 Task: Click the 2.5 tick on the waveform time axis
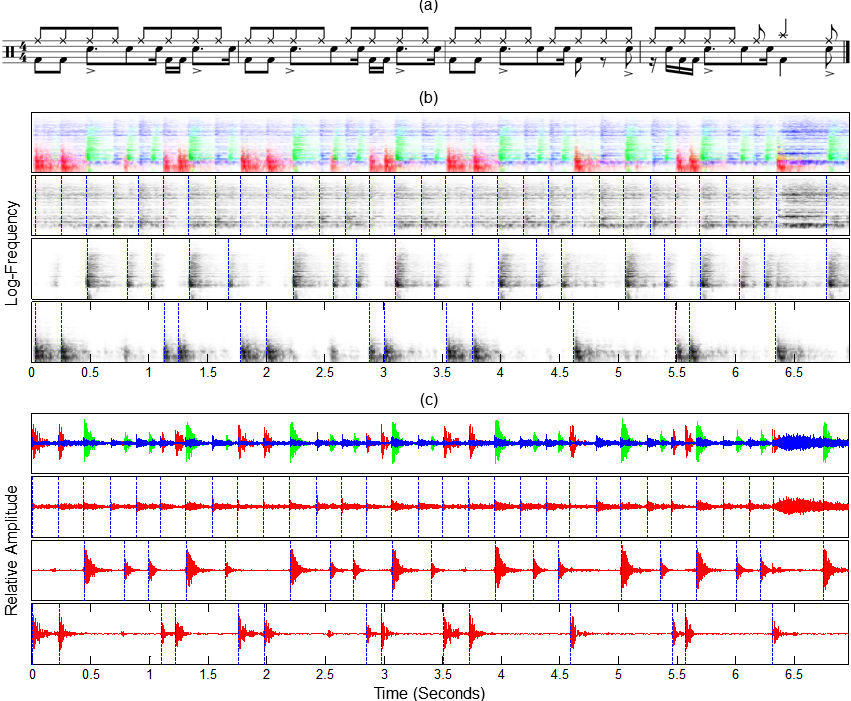[x=325, y=675]
